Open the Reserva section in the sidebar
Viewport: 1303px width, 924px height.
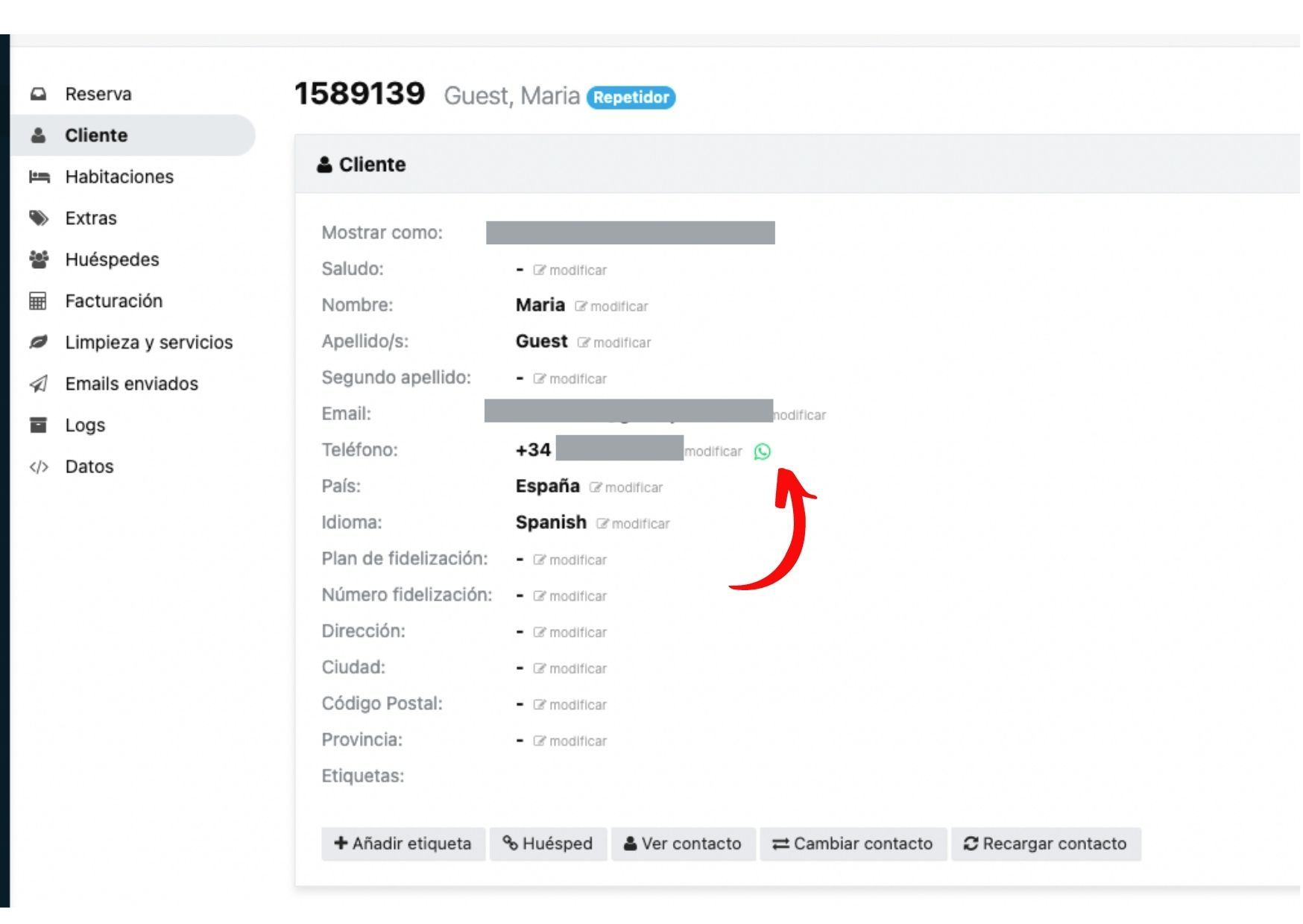(x=98, y=94)
